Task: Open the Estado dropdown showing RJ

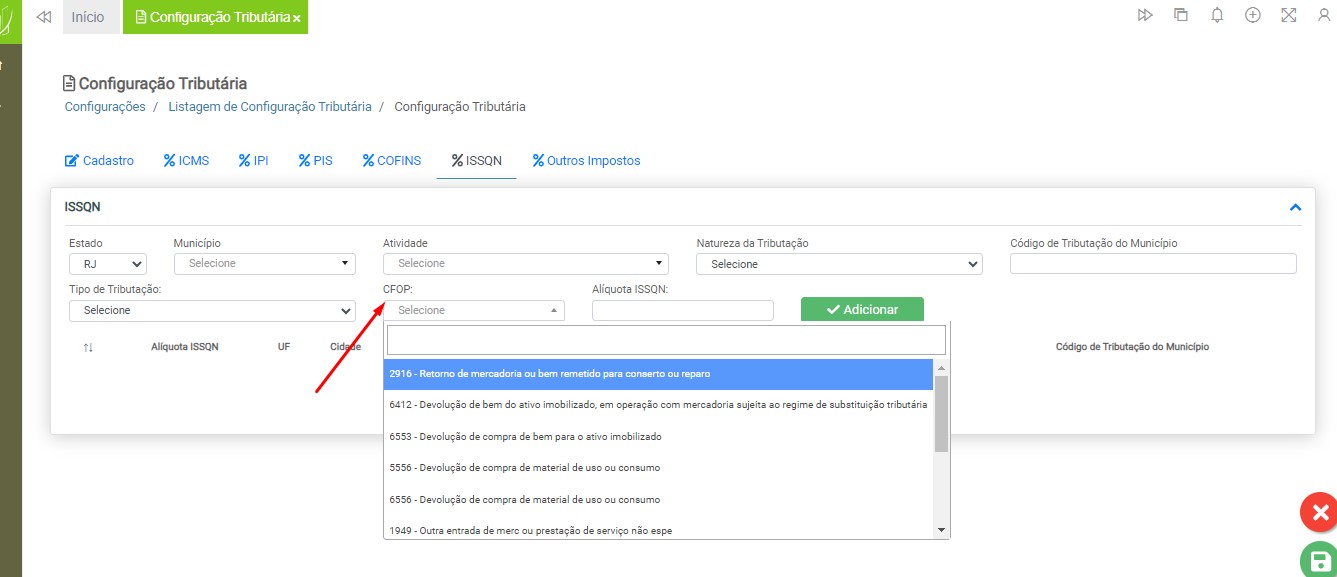Action: tap(108, 264)
